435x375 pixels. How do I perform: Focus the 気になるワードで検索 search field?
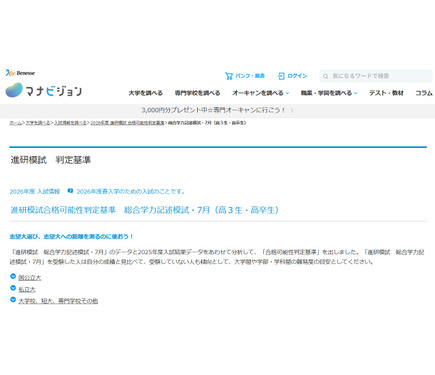click(x=376, y=76)
